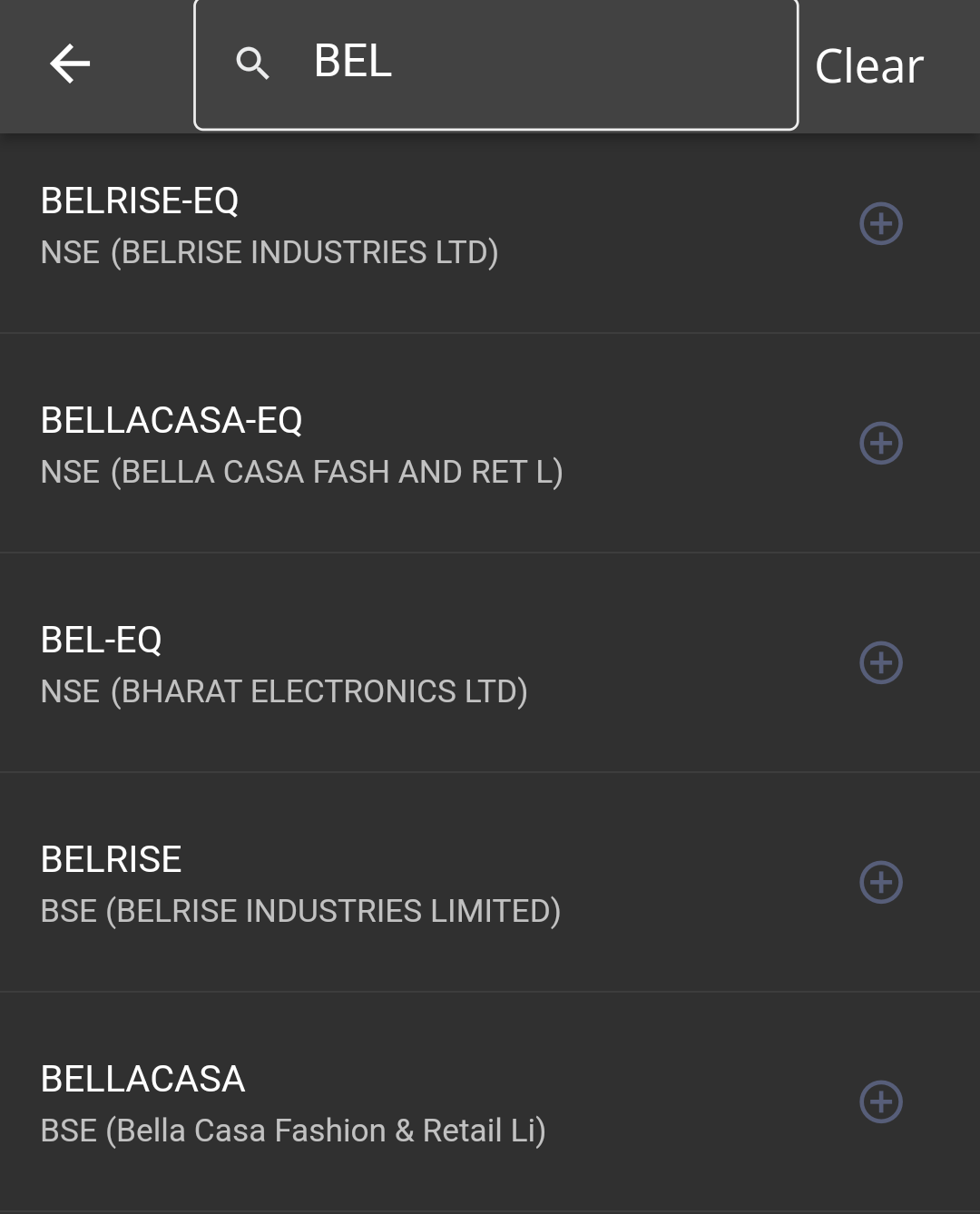Screen dimensions: 980x1214
Task: Go back using the left arrow
Action: coord(70,64)
